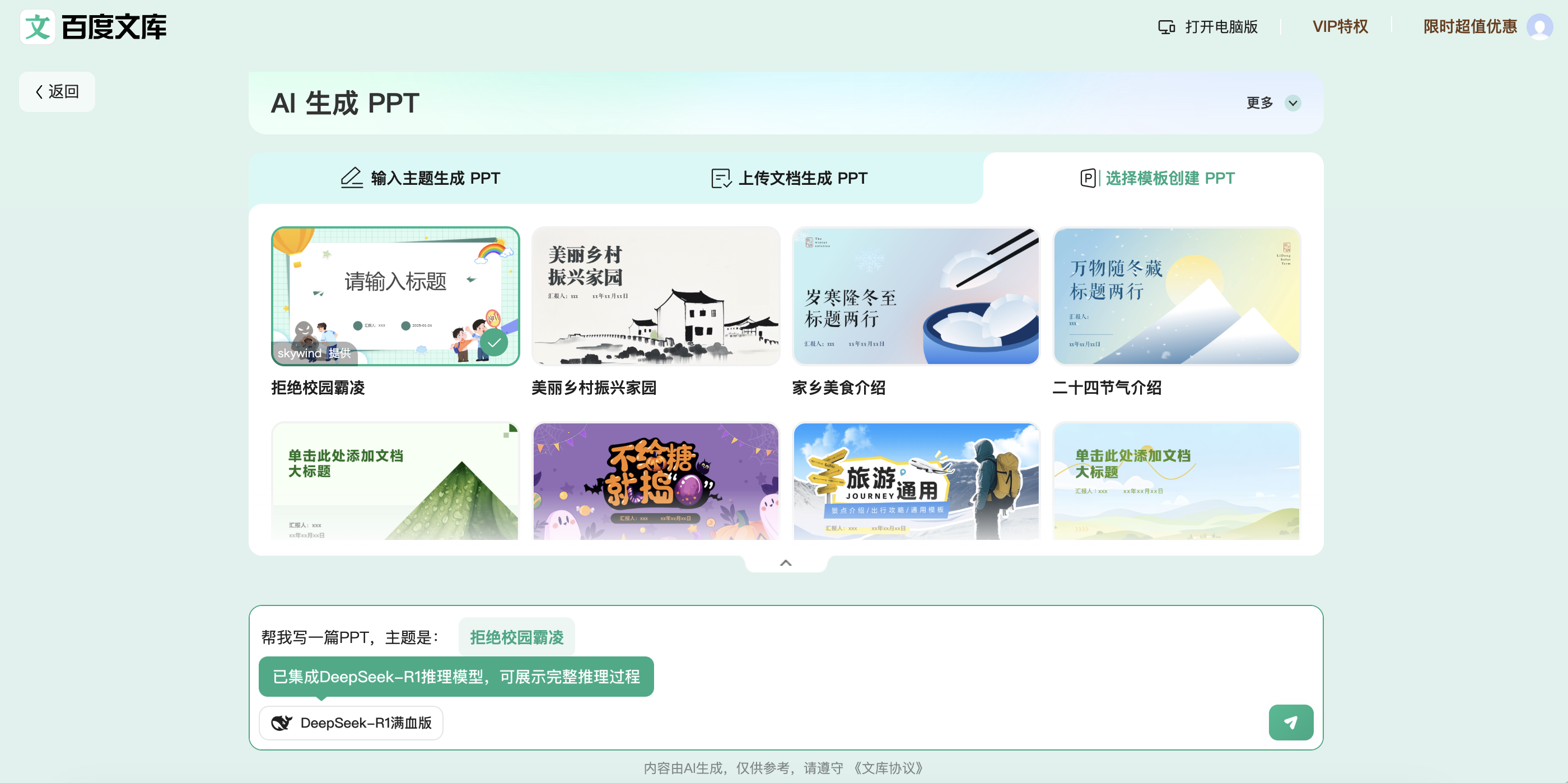Open the VIP特权 link
The height and width of the screenshot is (783, 1568).
[x=1340, y=27]
